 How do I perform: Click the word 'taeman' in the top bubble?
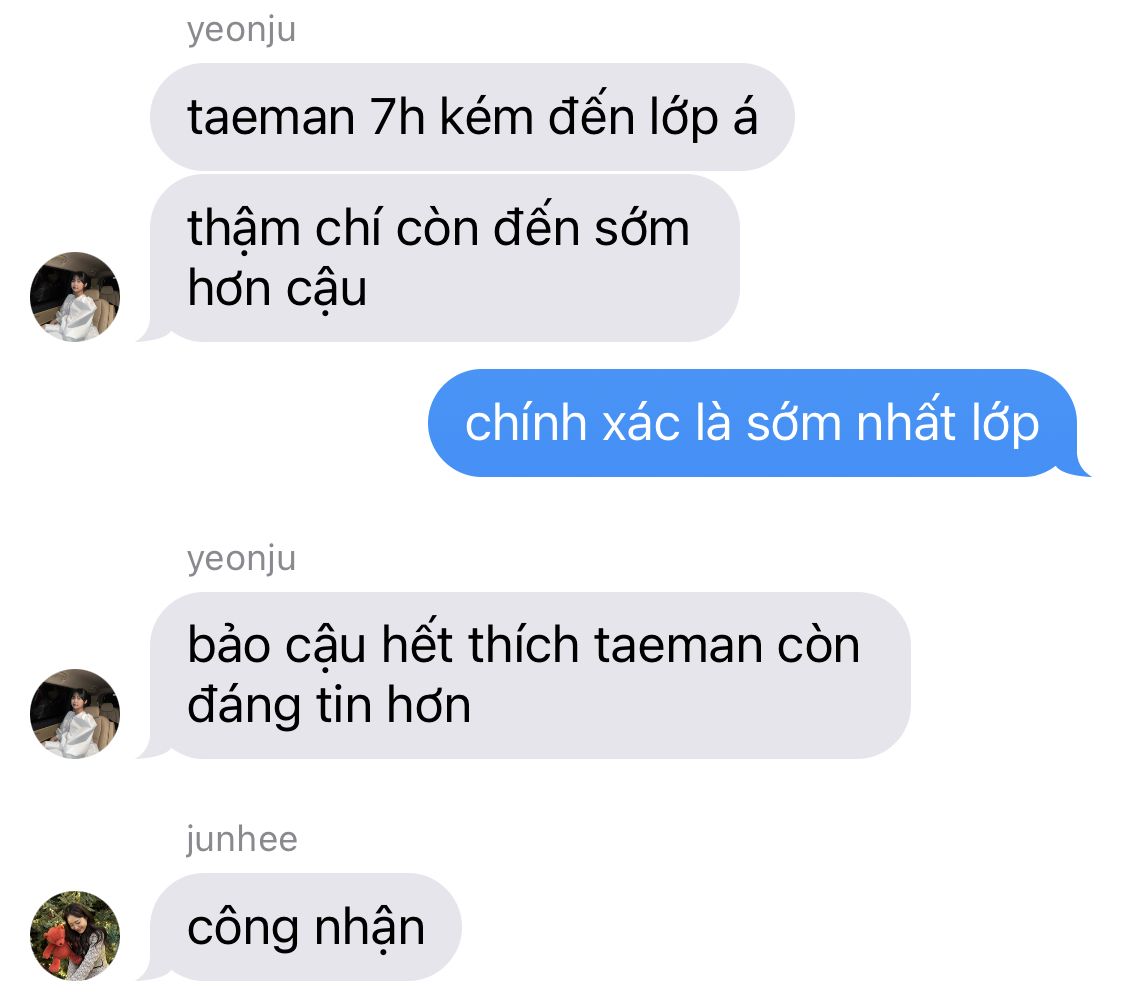271,118
